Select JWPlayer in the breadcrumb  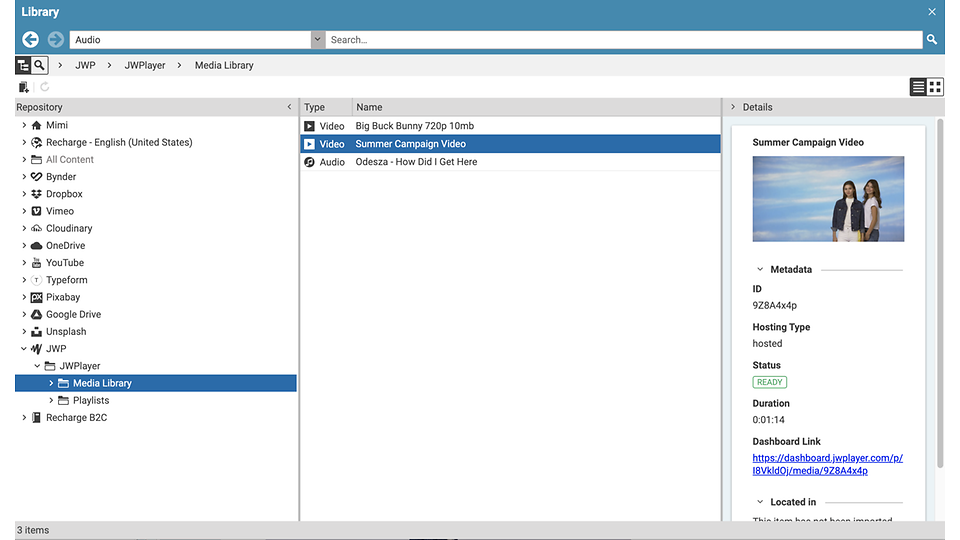click(145, 65)
